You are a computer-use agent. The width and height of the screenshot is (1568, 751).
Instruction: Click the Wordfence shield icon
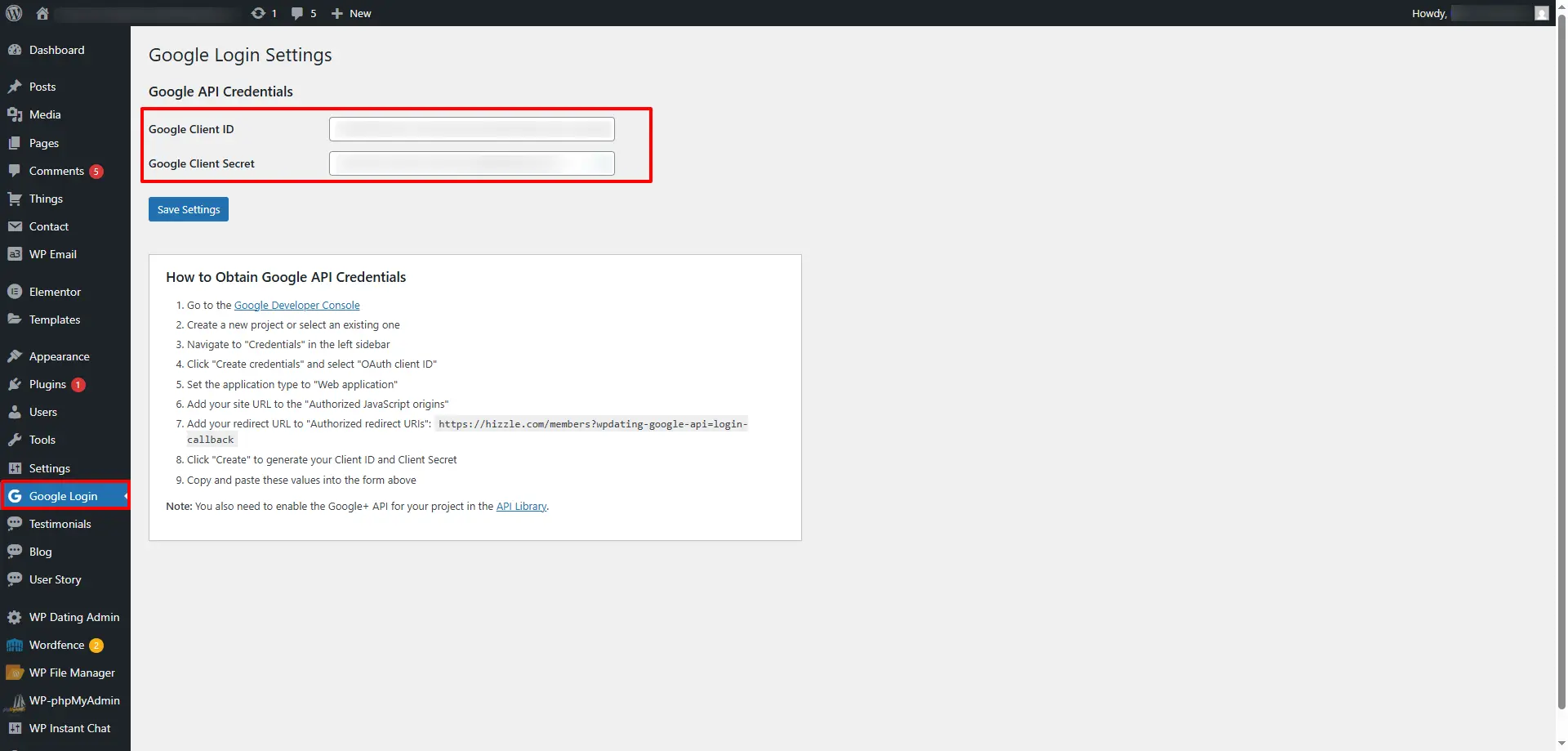(15, 645)
